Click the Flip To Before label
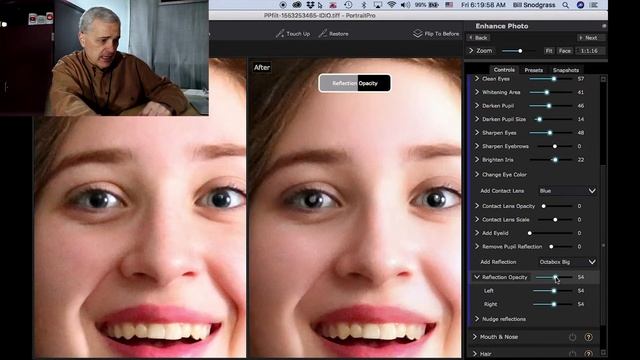This screenshot has width=640, height=360. click(x=442, y=34)
